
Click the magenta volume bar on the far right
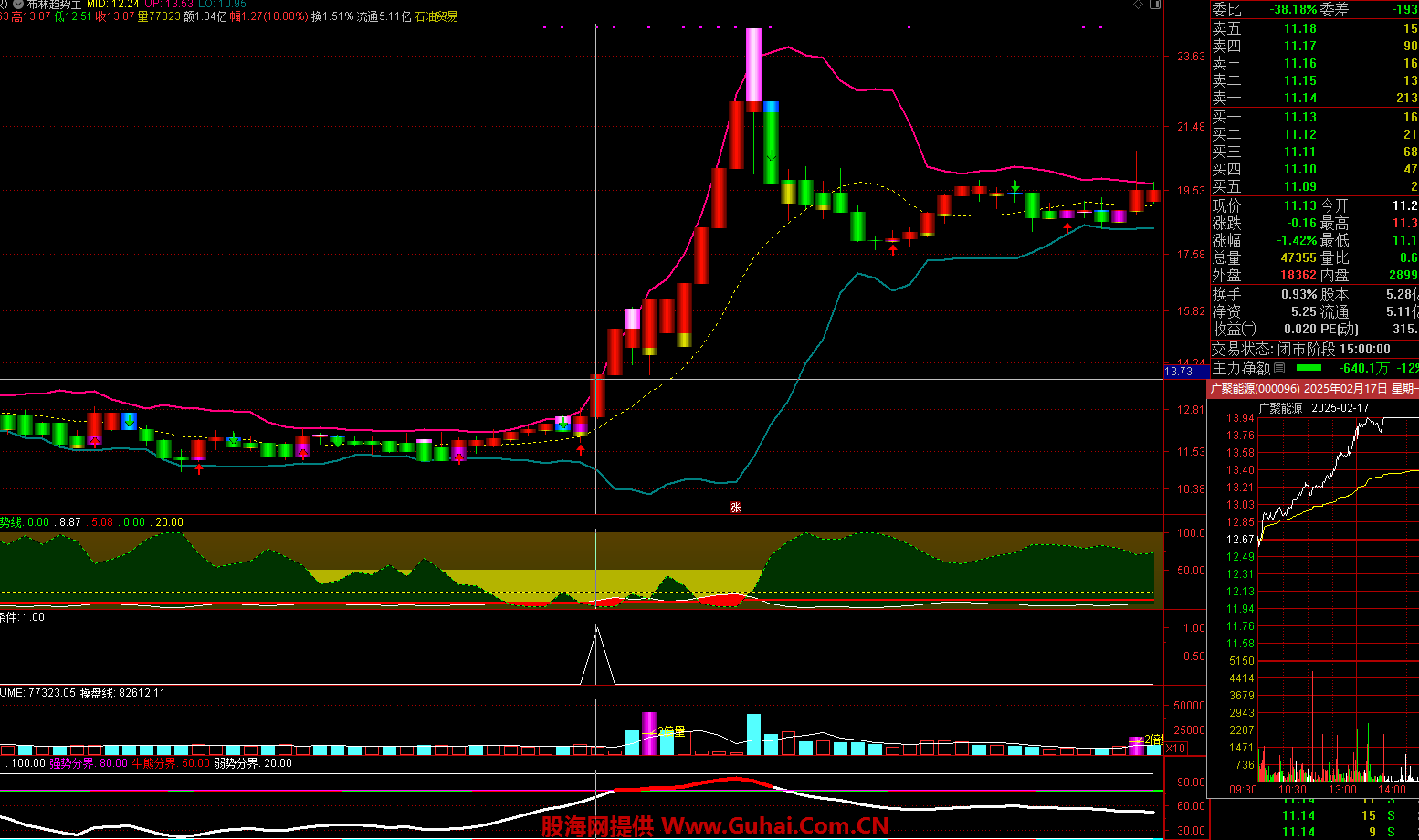click(x=1136, y=745)
